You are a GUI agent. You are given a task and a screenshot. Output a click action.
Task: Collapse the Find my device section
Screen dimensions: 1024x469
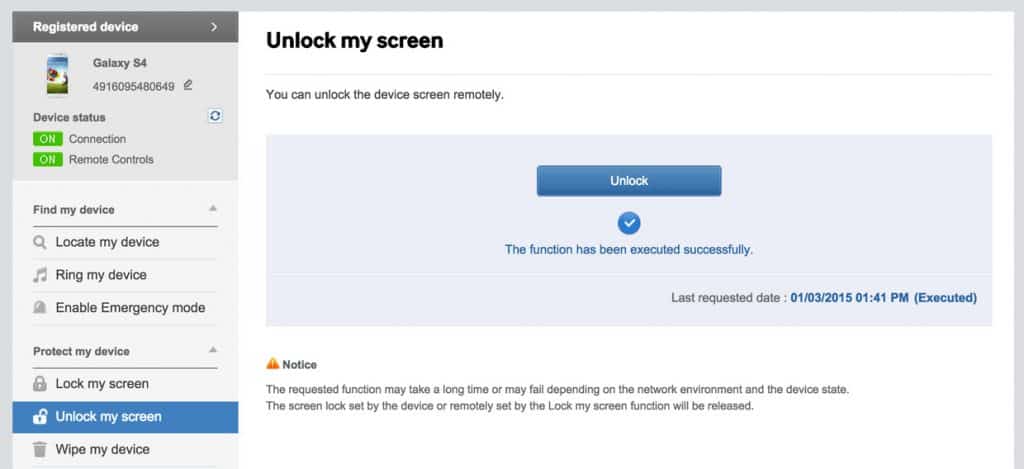pyautogui.click(x=212, y=208)
